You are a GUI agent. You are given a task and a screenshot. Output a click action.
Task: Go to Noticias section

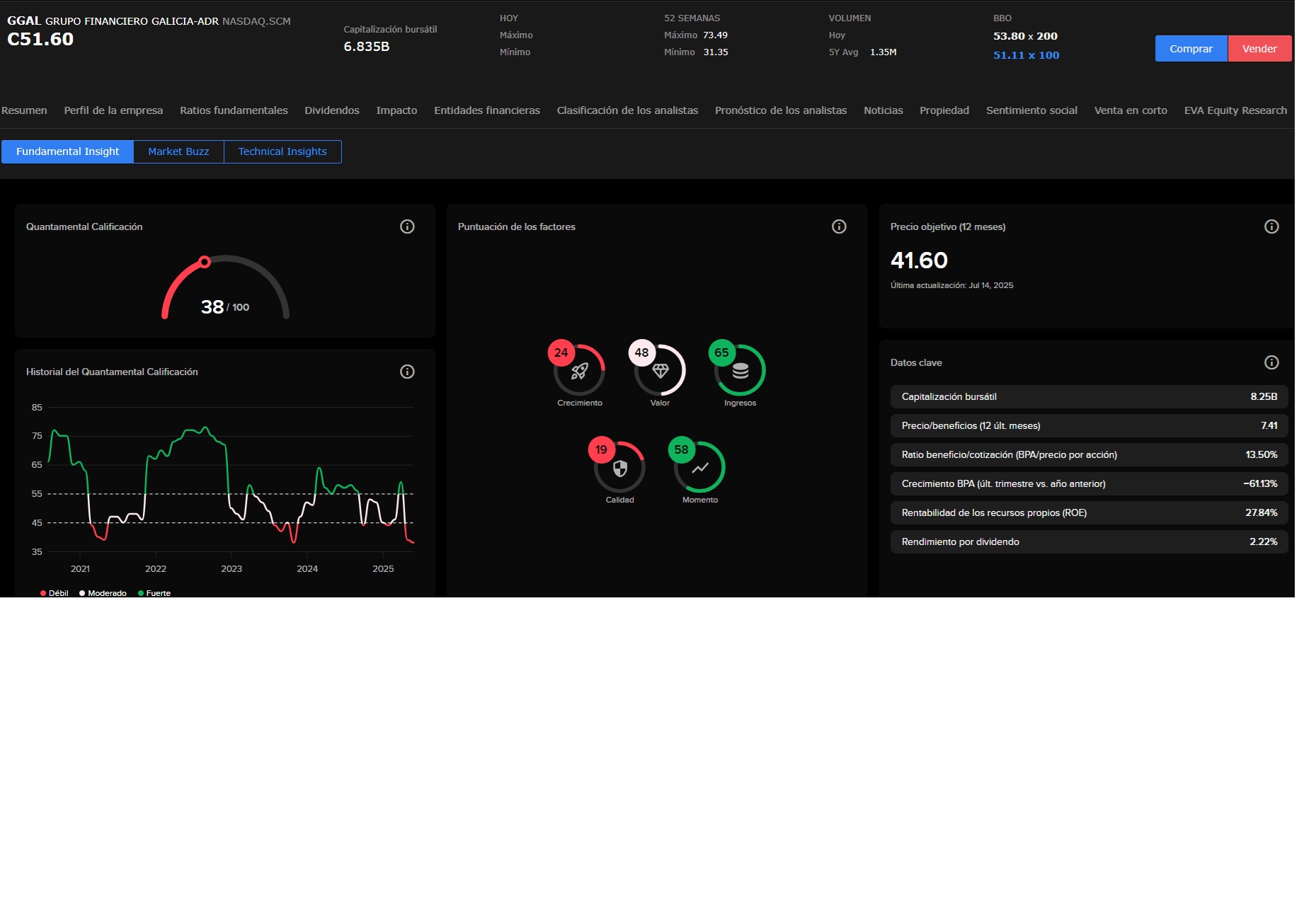(883, 110)
